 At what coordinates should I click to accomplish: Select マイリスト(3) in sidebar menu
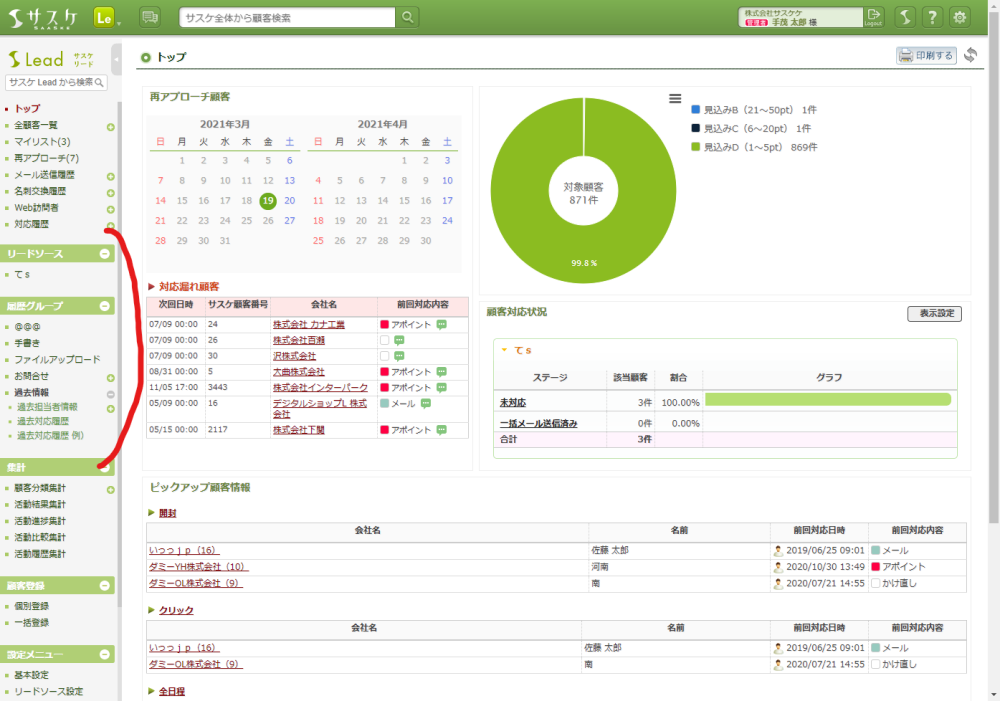(x=42, y=143)
